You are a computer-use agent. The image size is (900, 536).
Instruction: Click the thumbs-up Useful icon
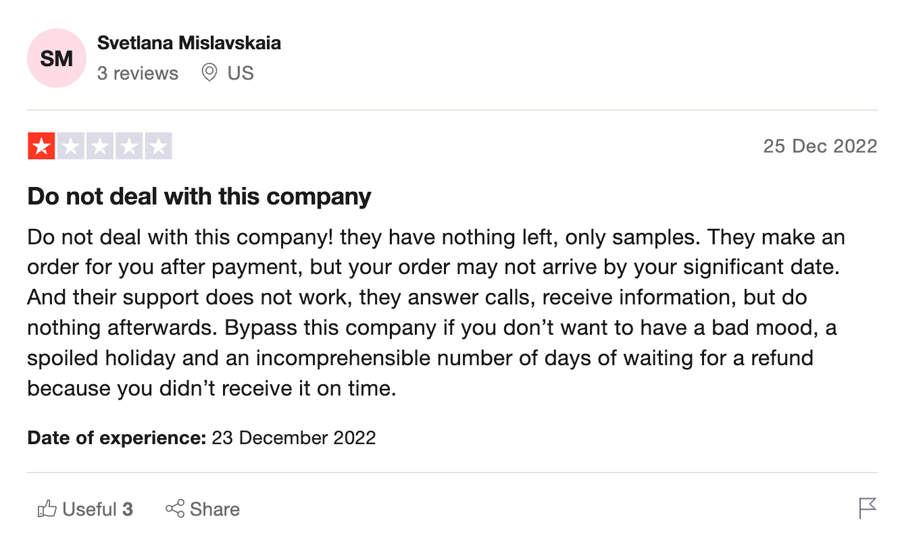[x=47, y=509]
